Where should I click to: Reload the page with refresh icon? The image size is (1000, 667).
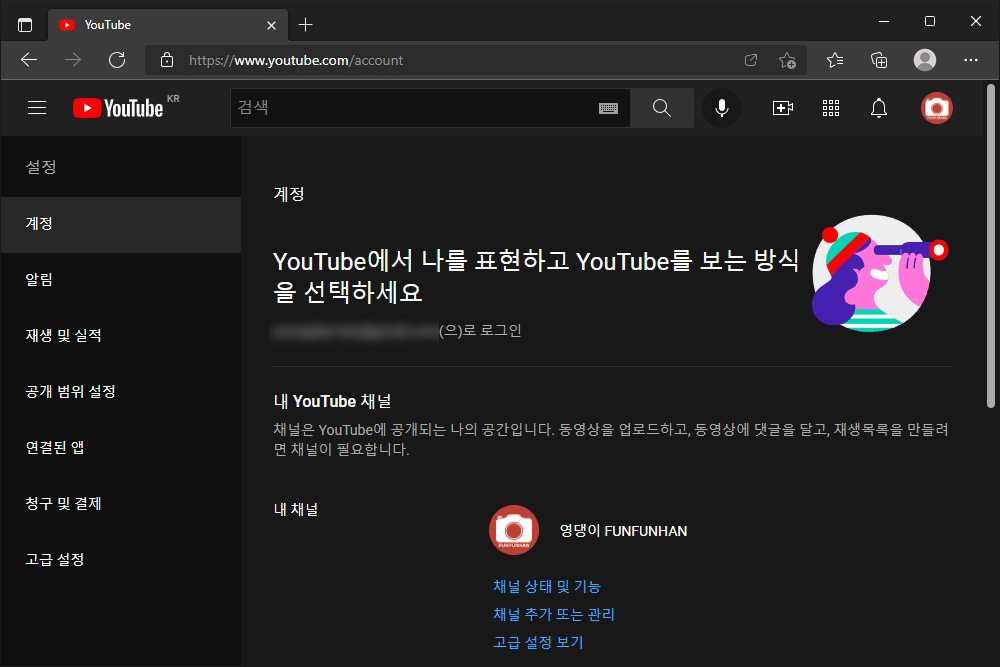[x=117, y=60]
